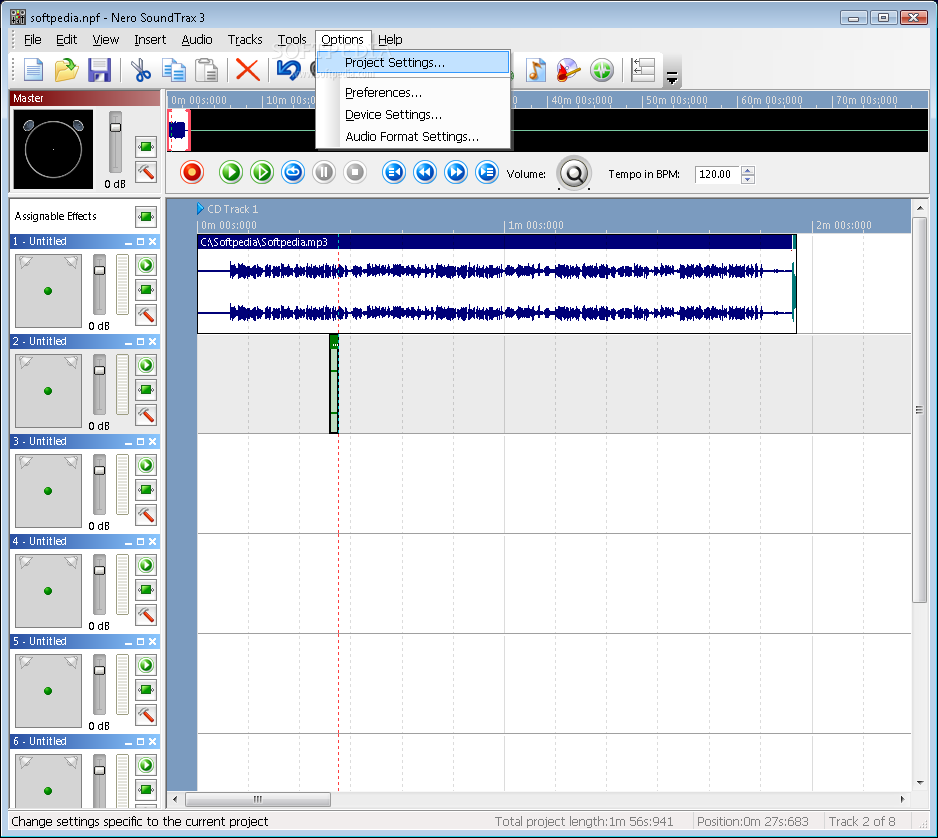Click the Master hammer tool icon
Screen dimensions: 938x838
coord(146,172)
